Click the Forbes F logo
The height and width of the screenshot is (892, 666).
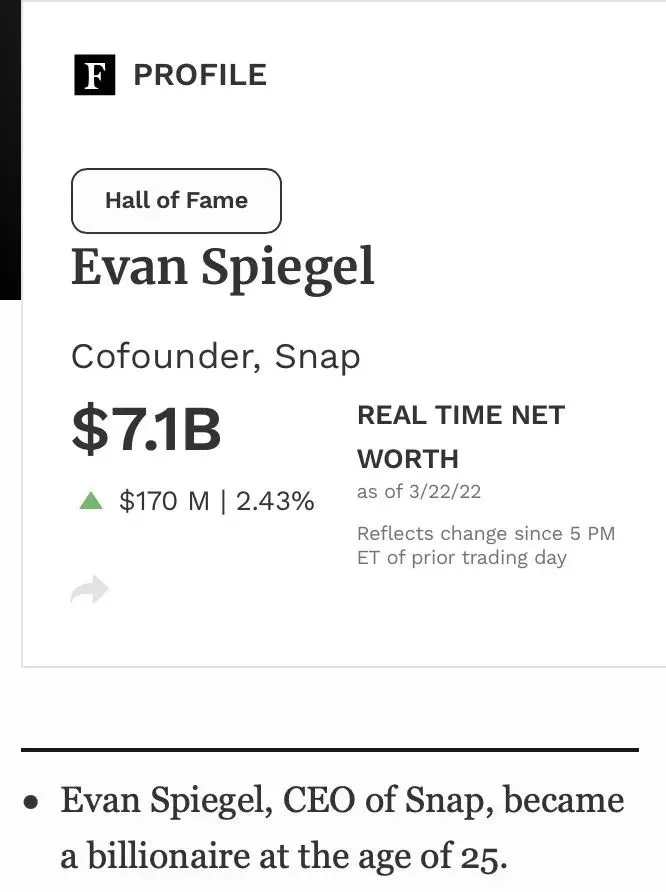click(95, 75)
